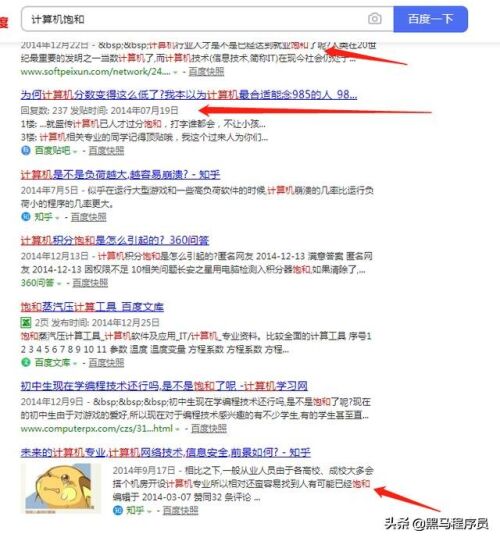500x541 pixels.
Task: Click the green 百度文库 source icon
Action: (26, 362)
